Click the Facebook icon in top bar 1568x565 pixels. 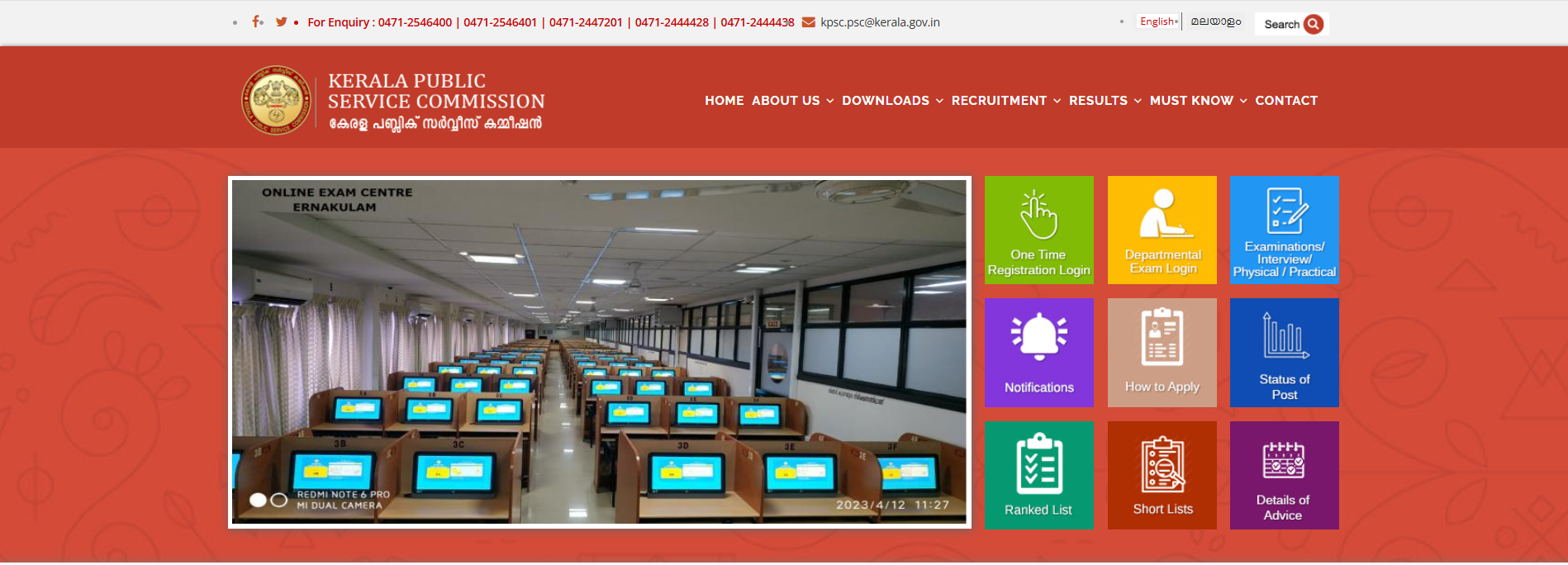[x=256, y=21]
